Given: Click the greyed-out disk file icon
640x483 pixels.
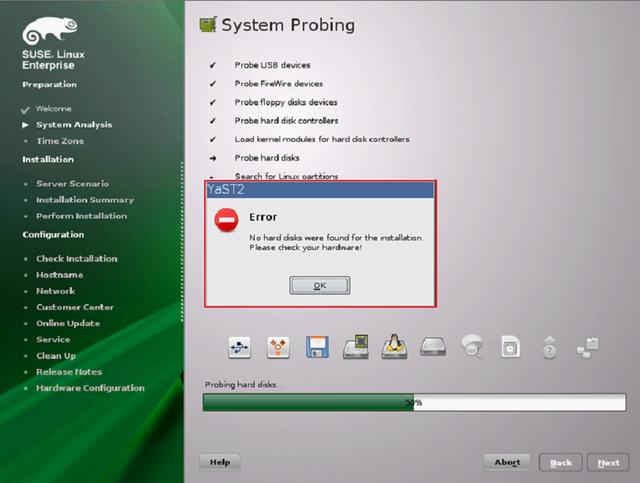Looking at the screenshot, I should 510,347.
